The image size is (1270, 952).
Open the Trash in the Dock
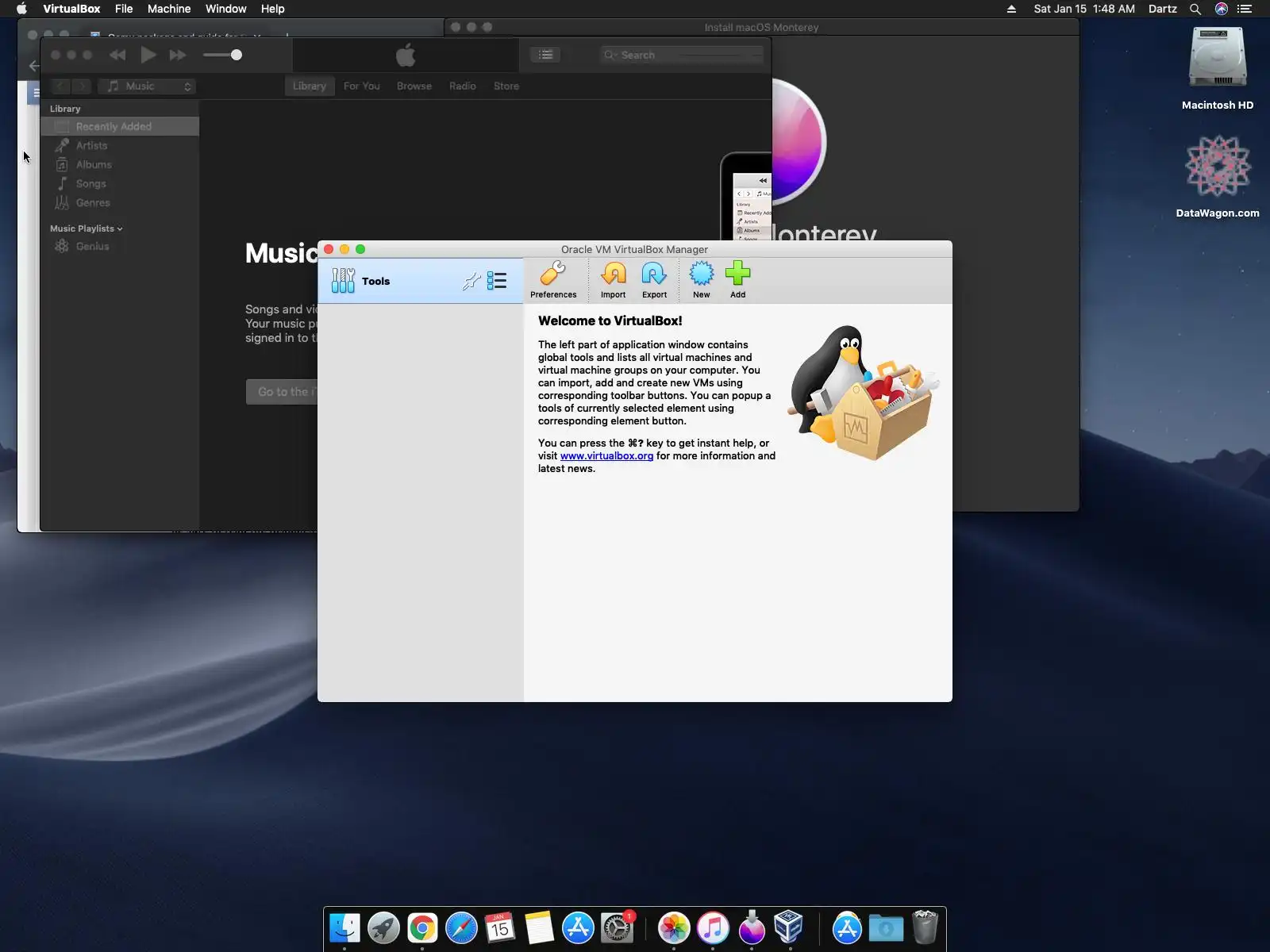click(x=925, y=927)
